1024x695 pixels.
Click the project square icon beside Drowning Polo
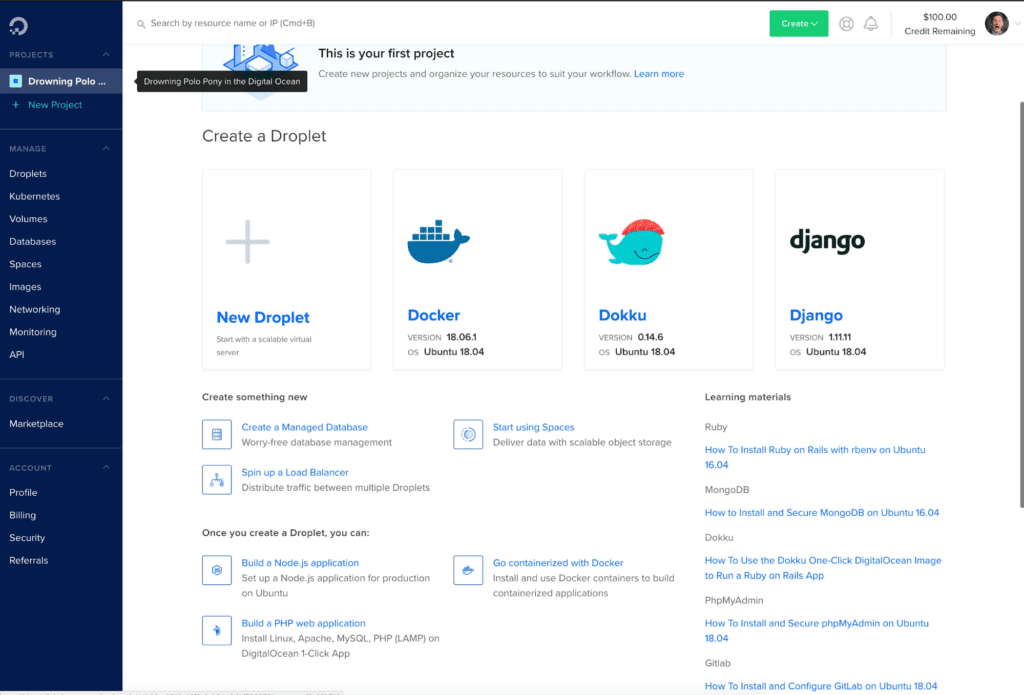[x=16, y=81]
